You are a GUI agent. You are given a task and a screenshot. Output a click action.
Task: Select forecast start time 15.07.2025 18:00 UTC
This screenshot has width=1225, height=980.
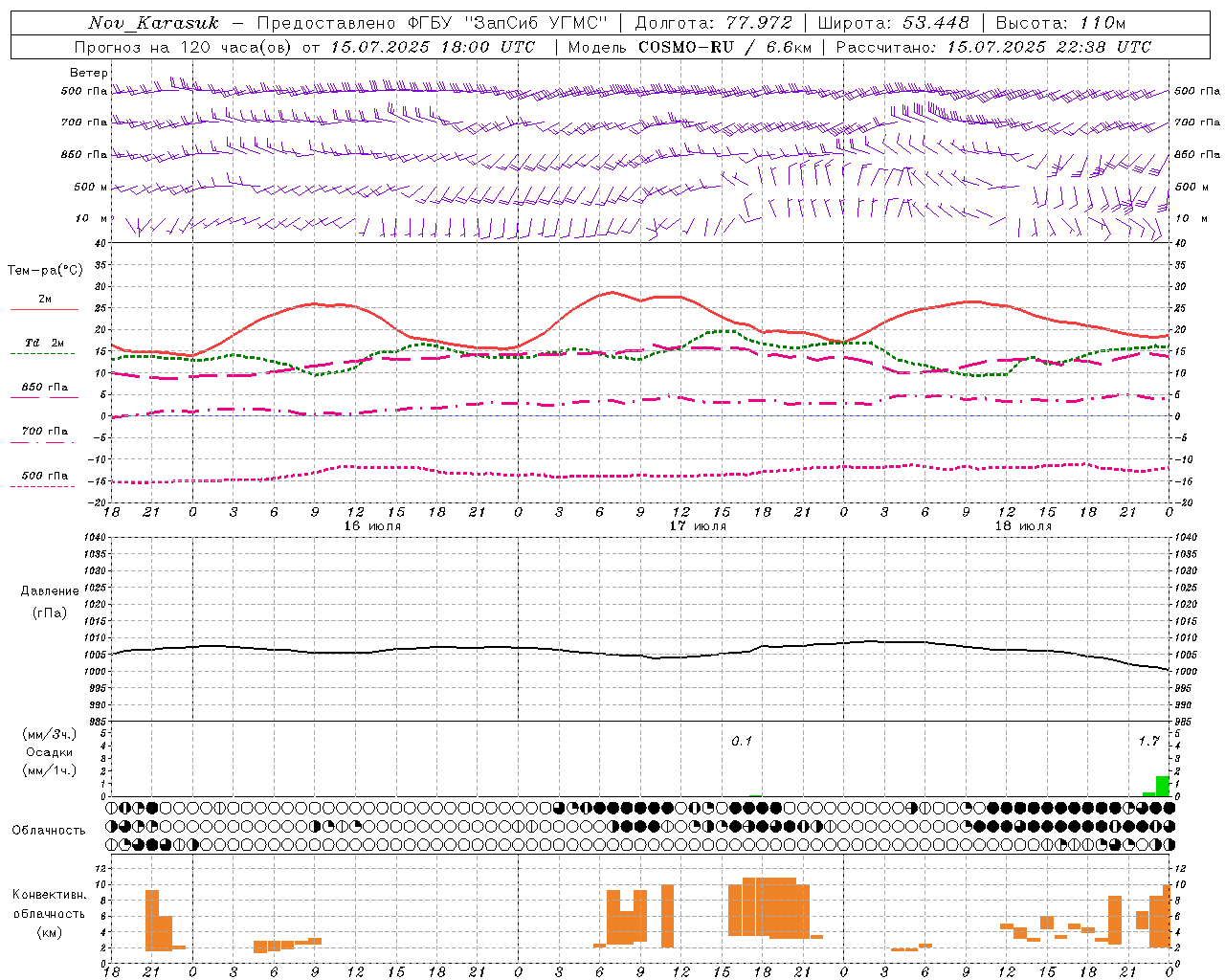point(433,47)
